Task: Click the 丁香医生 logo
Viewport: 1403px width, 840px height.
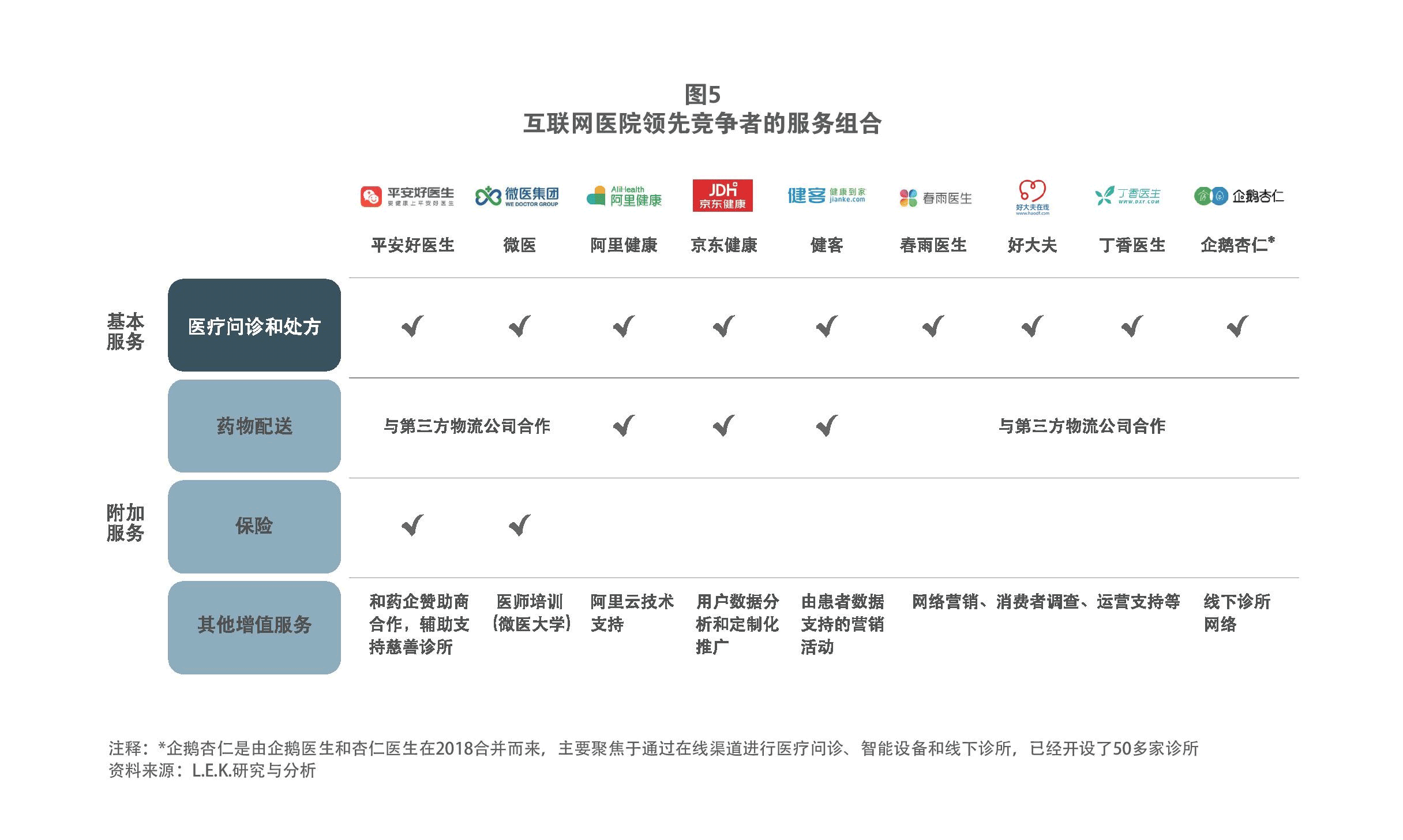Action: 1128,196
